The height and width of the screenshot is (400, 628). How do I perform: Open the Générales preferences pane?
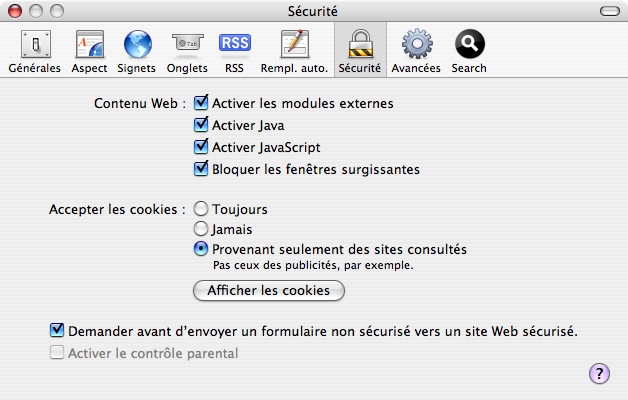click(35, 51)
